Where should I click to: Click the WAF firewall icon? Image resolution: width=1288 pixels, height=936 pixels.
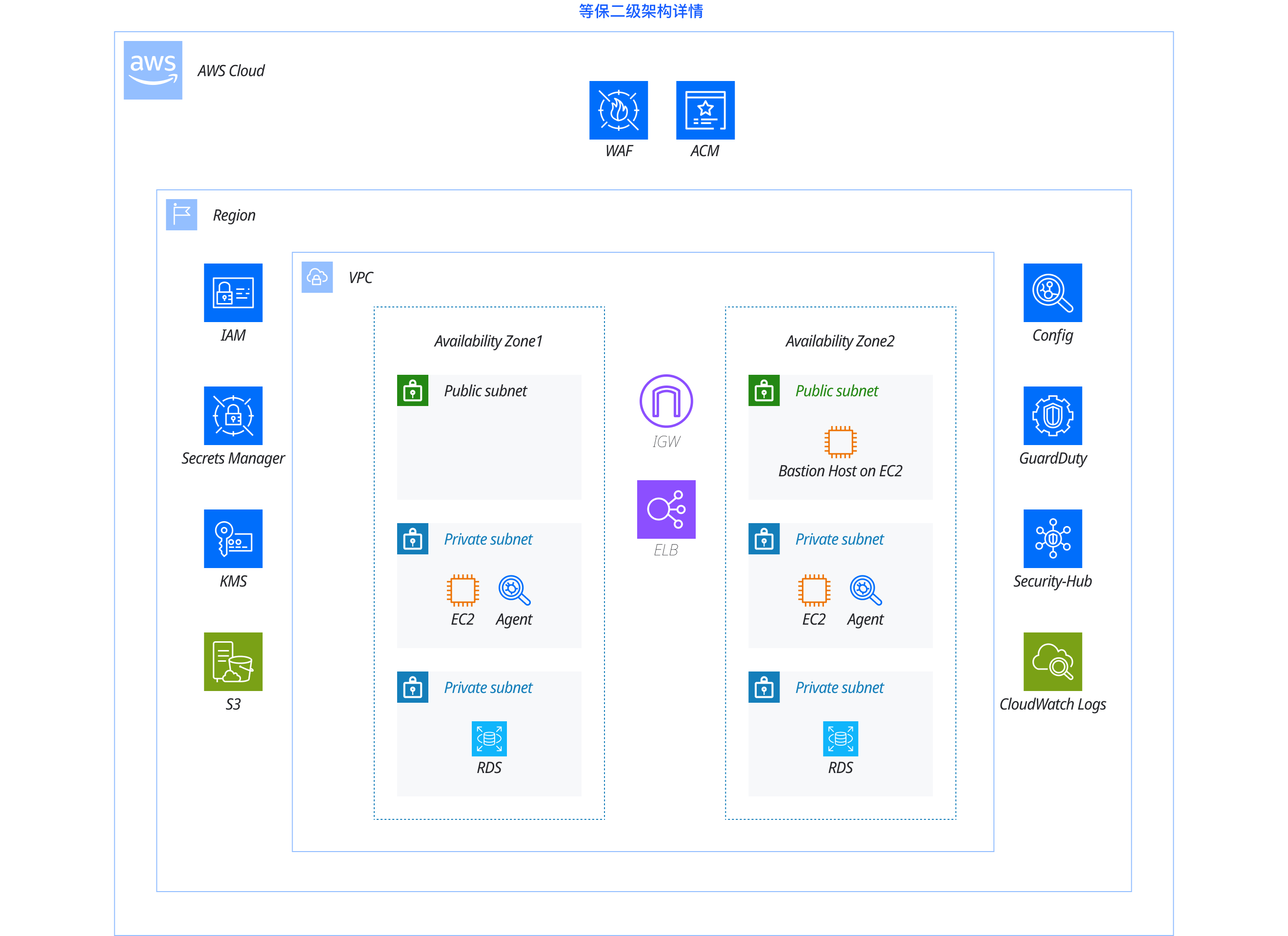click(x=619, y=110)
